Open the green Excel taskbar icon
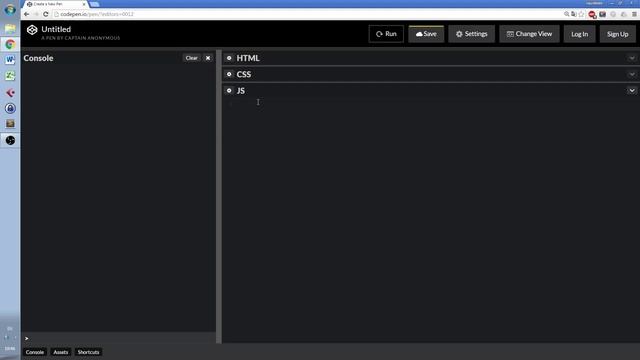Viewport: 640px width, 360px height. (x=10, y=76)
